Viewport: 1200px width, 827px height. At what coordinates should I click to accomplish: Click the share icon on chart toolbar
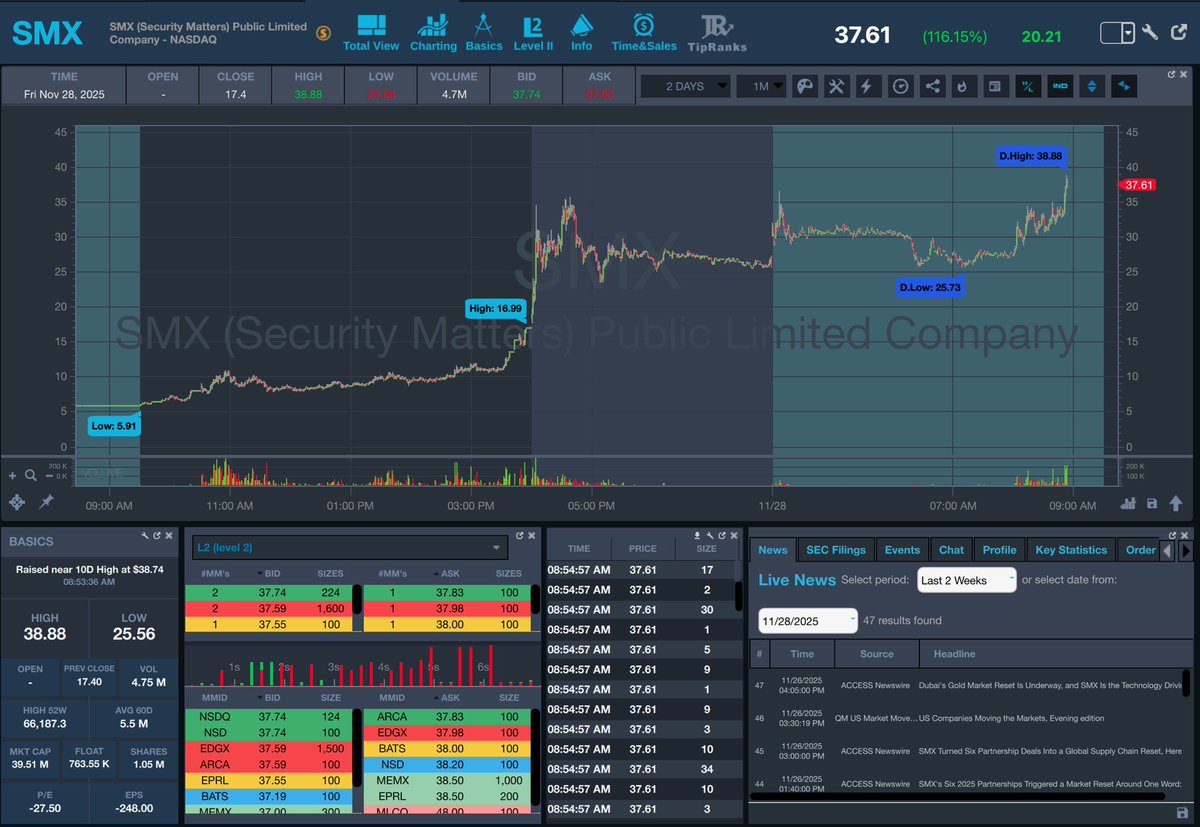[932, 86]
